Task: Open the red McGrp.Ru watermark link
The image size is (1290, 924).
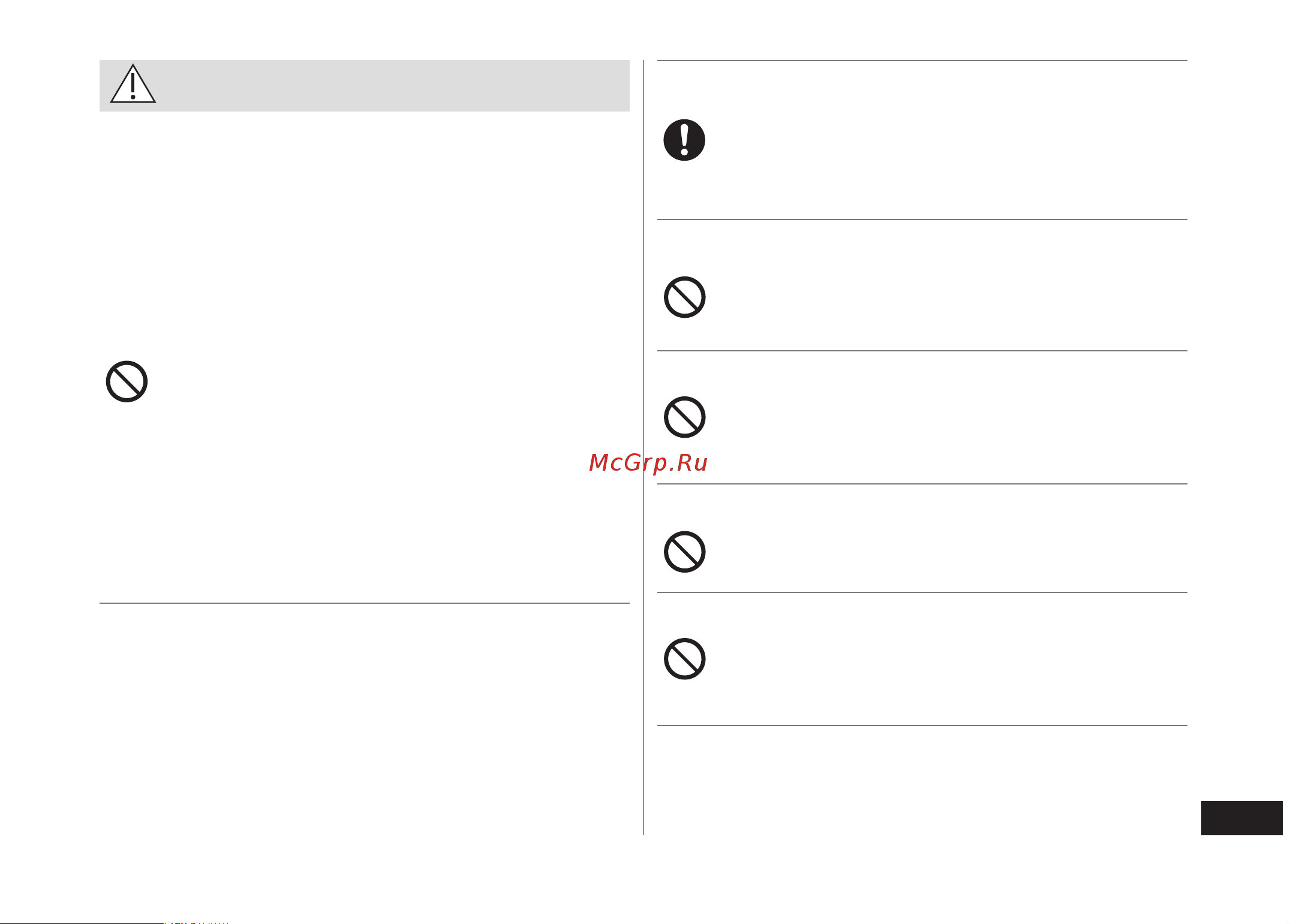Action: (648, 463)
